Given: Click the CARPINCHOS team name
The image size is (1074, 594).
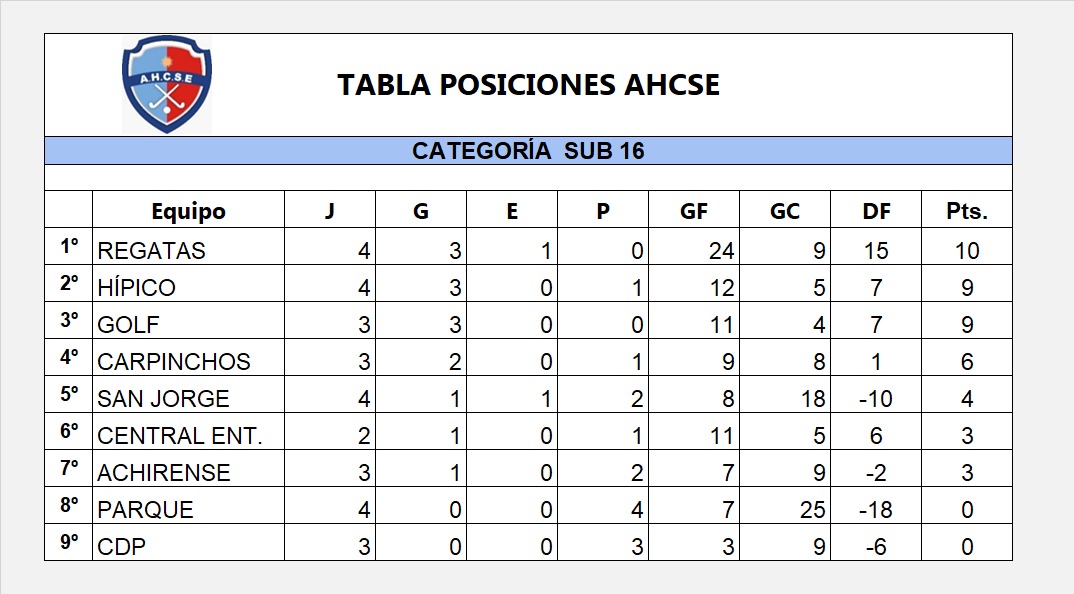Looking at the screenshot, I should tap(174, 362).
